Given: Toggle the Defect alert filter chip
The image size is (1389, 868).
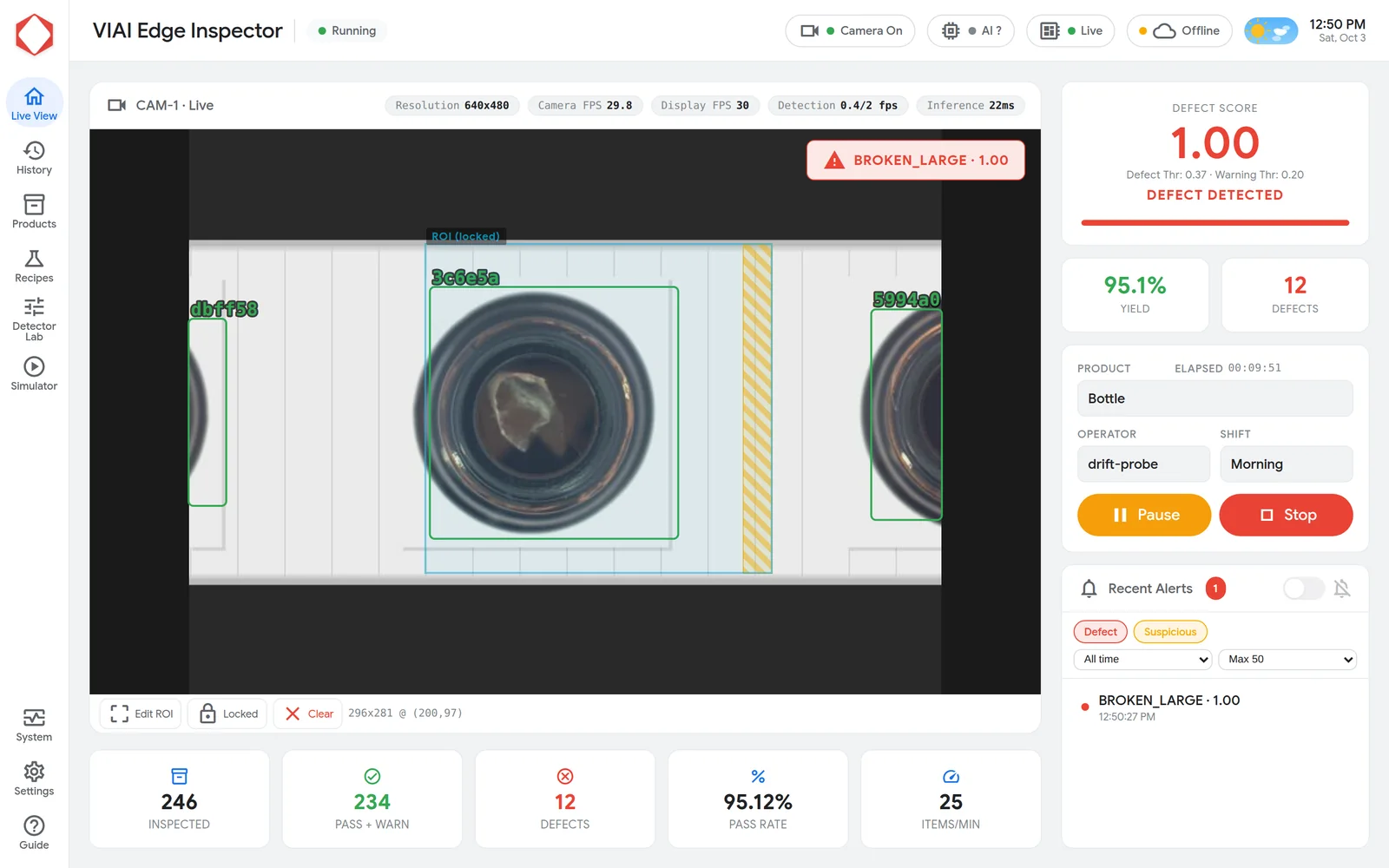Looking at the screenshot, I should 1100,632.
